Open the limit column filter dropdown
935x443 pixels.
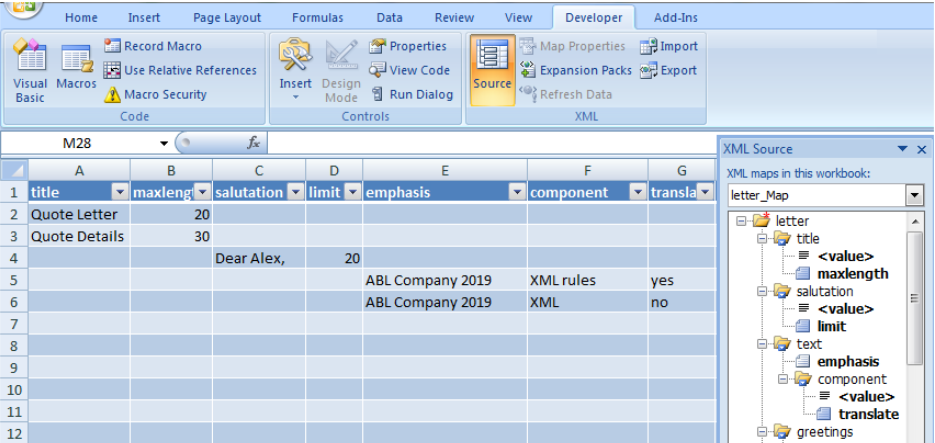coord(352,192)
